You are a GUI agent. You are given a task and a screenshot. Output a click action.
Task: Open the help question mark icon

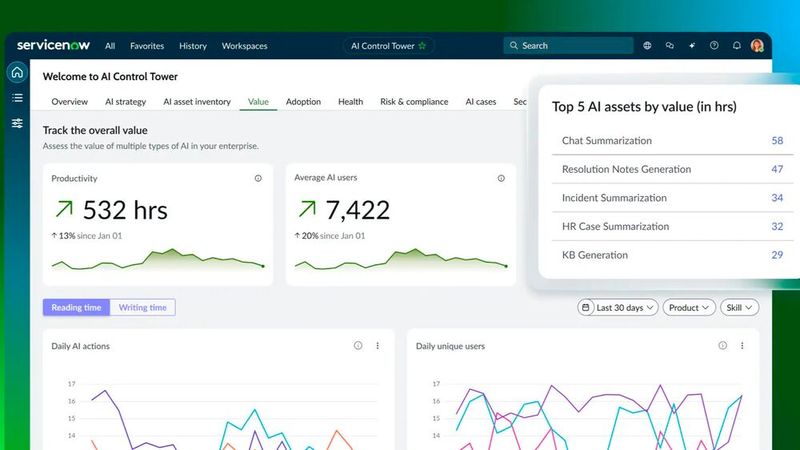(714, 45)
